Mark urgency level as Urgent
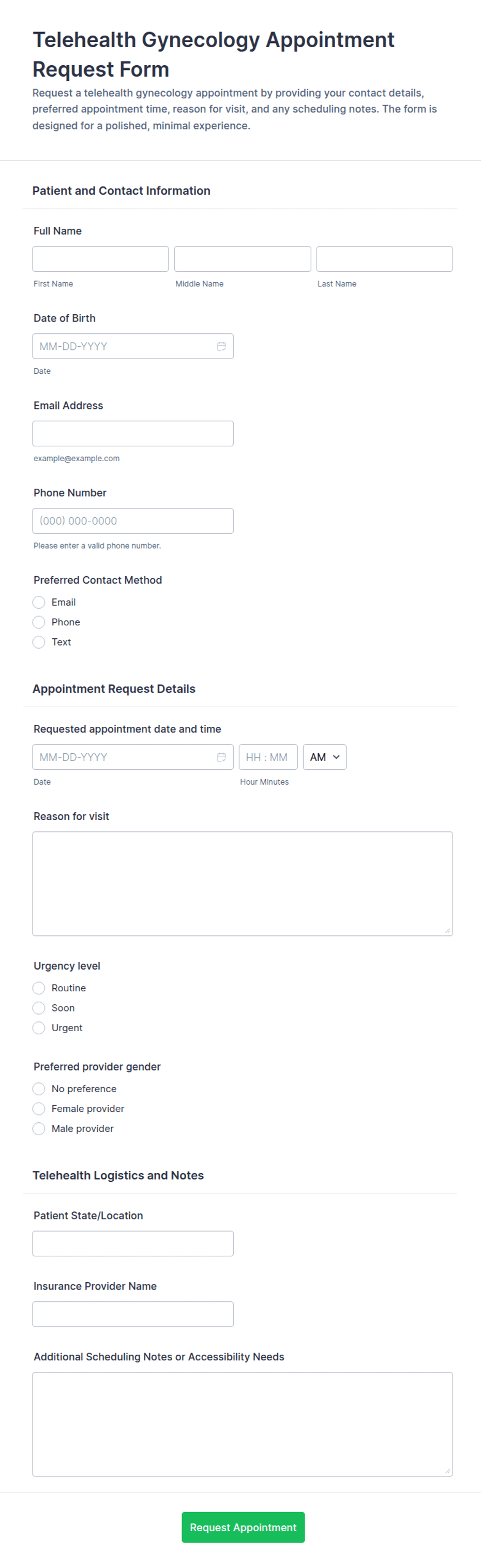This screenshot has width=481, height=1568. click(x=39, y=1028)
